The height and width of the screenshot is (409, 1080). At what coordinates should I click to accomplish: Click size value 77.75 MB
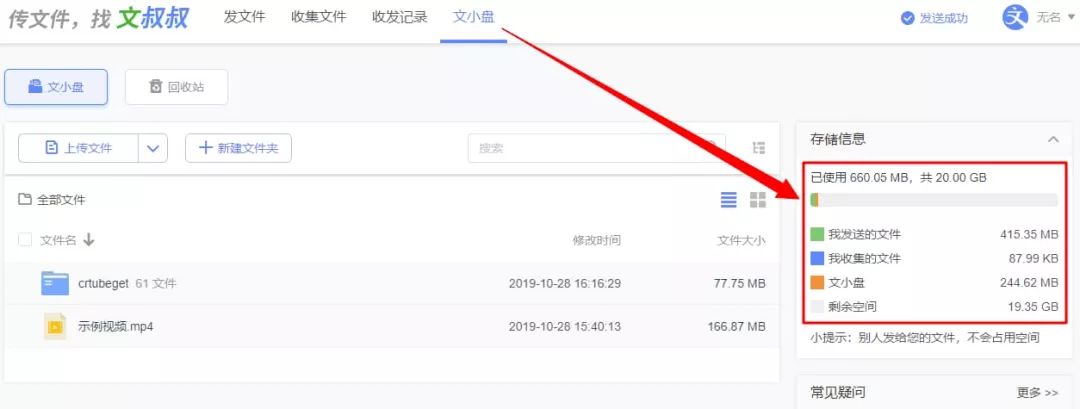740,284
